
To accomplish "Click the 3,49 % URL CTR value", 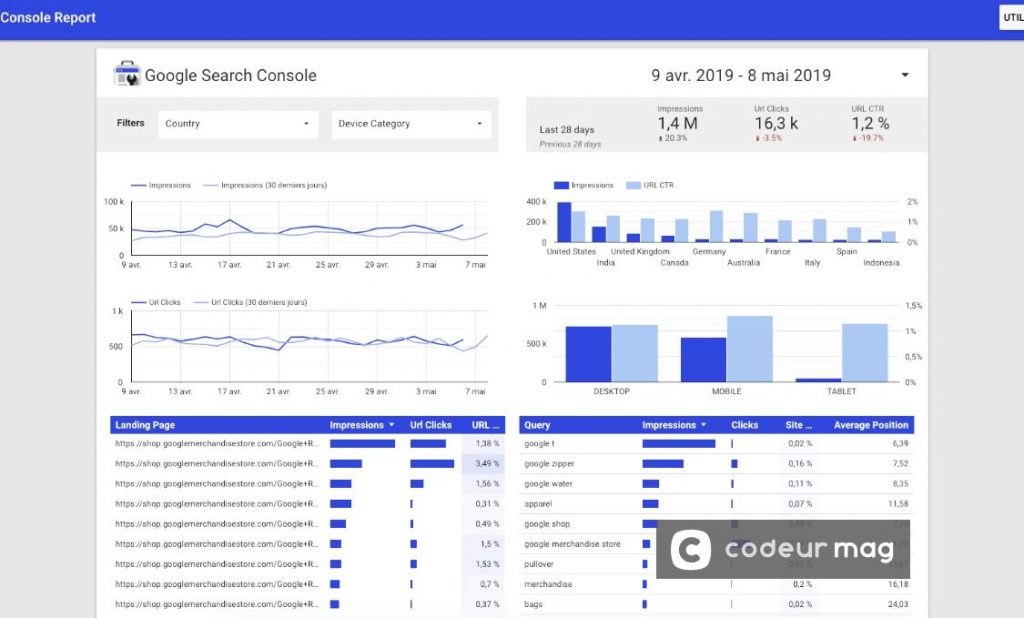I will (487, 464).
